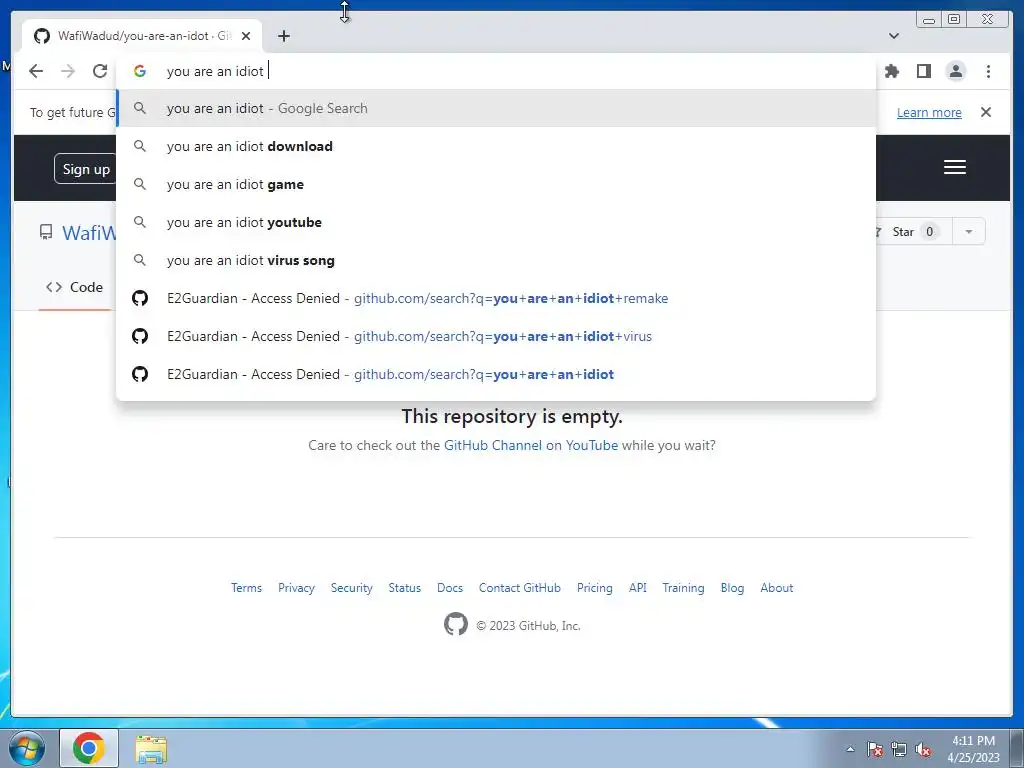Open the About footer link
The height and width of the screenshot is (768, 1024).
(776, 588)
